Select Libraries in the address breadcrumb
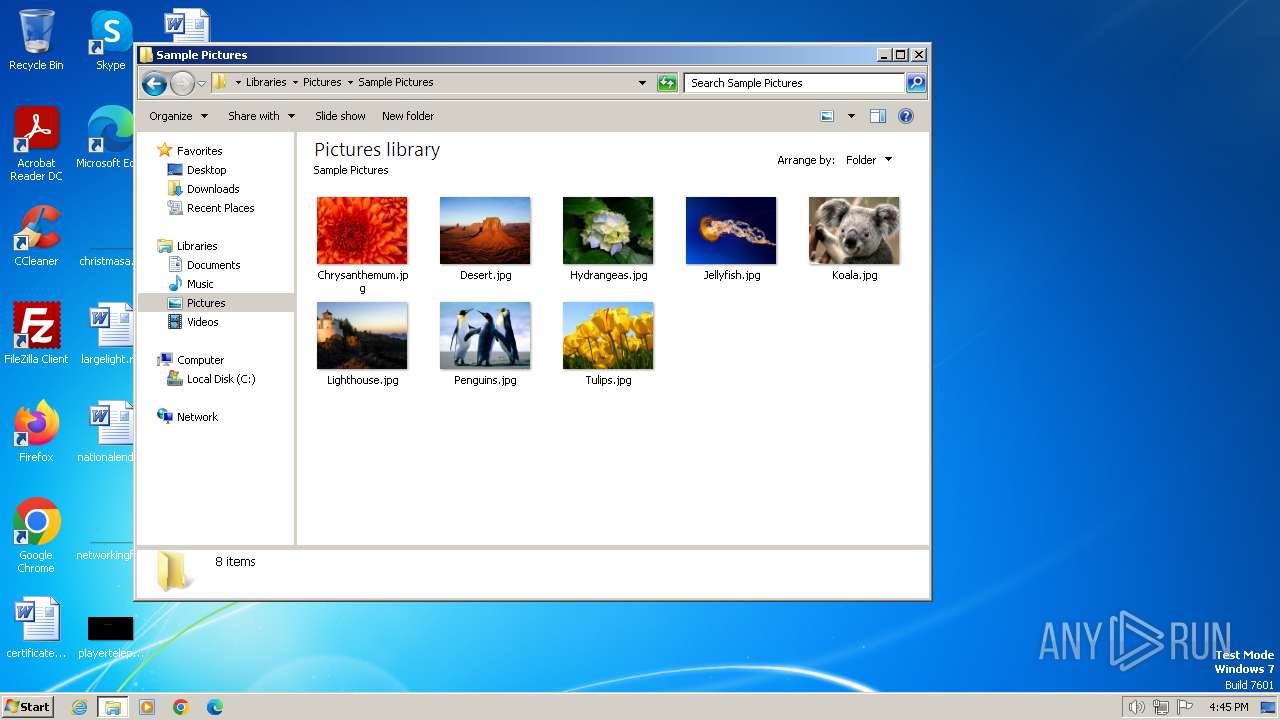Image resolution: width=1280 pixels, height=720 pixels. coord(266,83)
